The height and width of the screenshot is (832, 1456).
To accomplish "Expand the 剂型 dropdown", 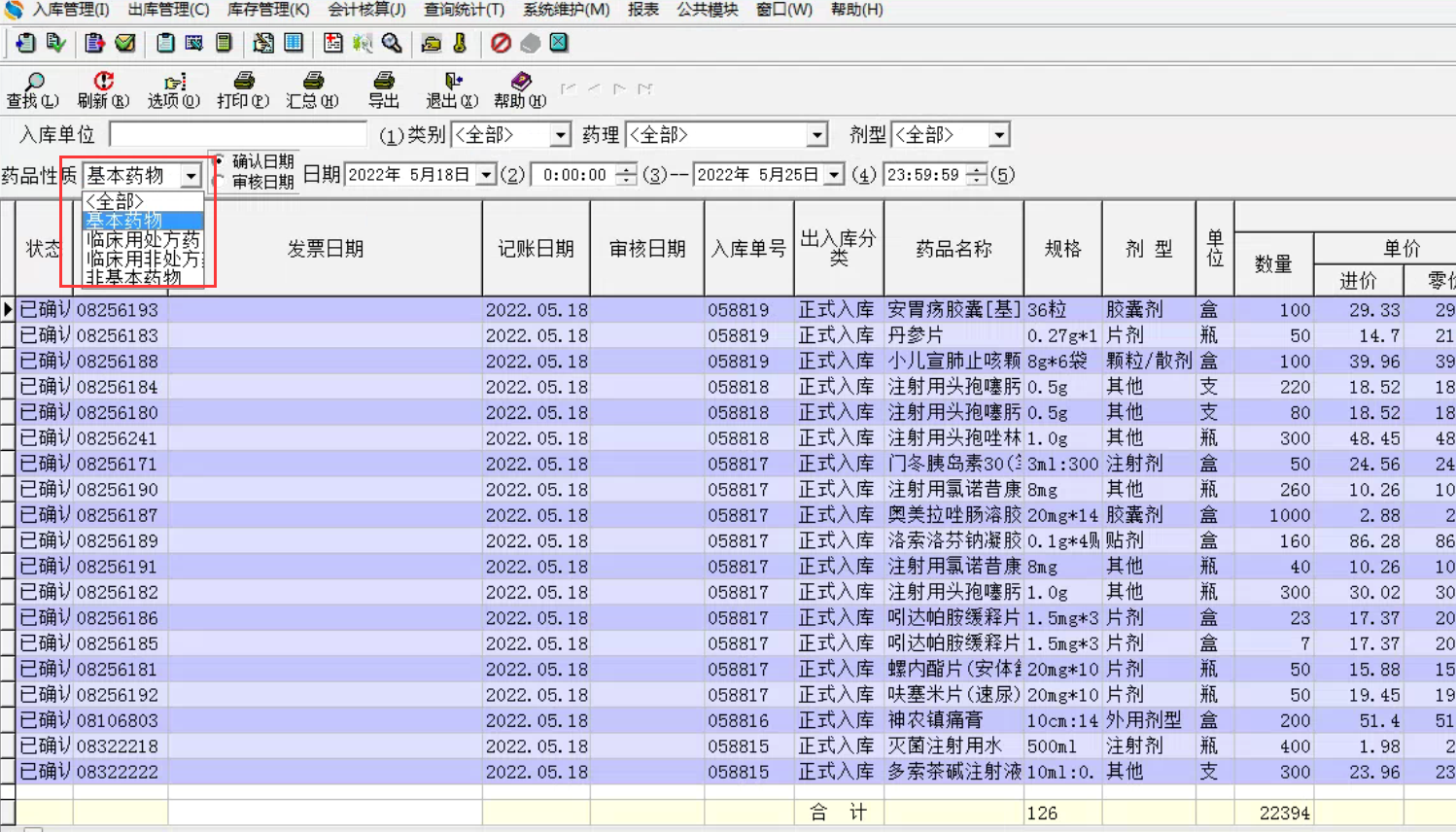I will pyautogui.click(x=999, y=134).
